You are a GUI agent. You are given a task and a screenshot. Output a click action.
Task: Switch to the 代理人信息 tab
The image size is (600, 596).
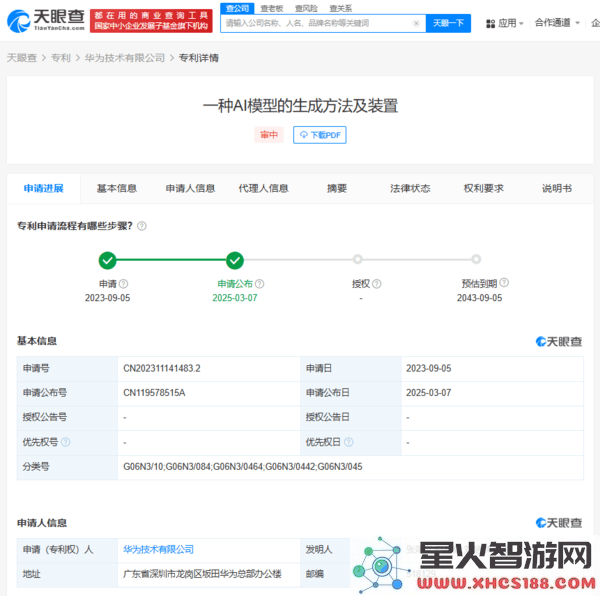263,188
